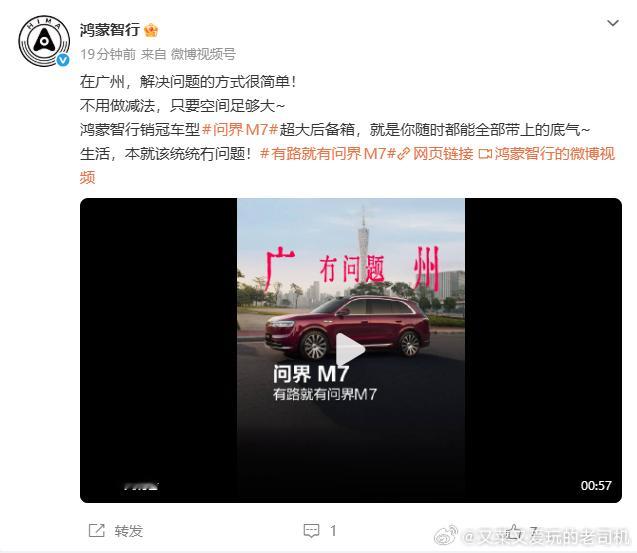
Task: Click the blue verified badge on avatar
Action: click(x=63, y=60)
